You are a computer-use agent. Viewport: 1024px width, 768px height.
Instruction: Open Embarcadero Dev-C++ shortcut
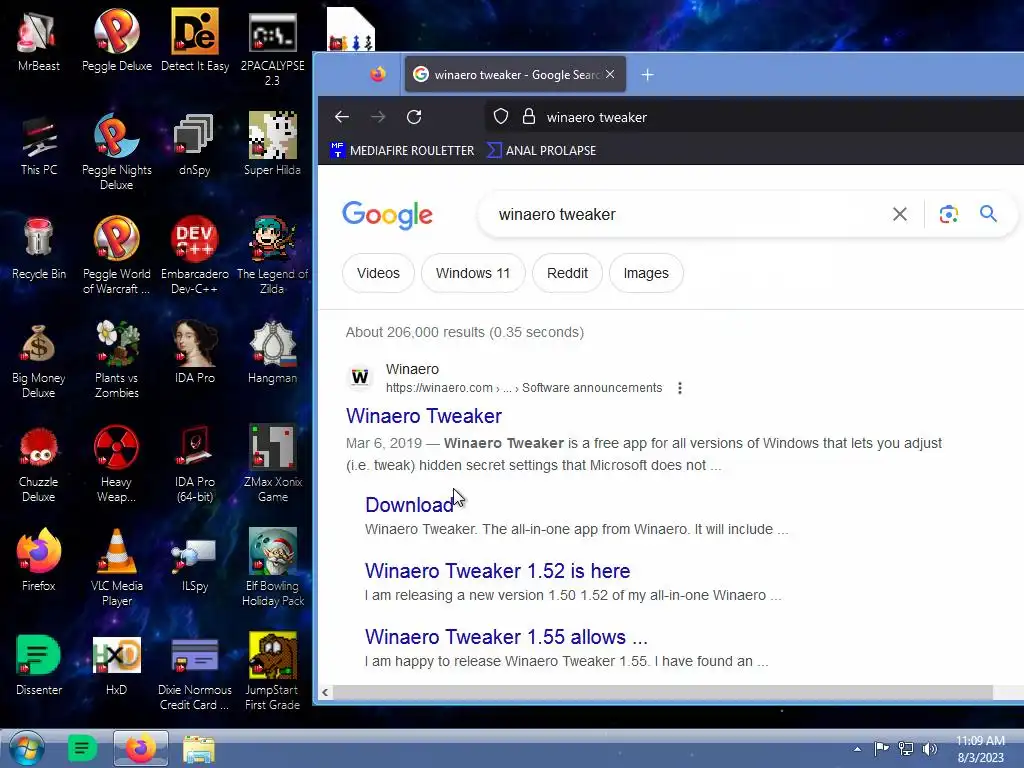click(195, 255)
